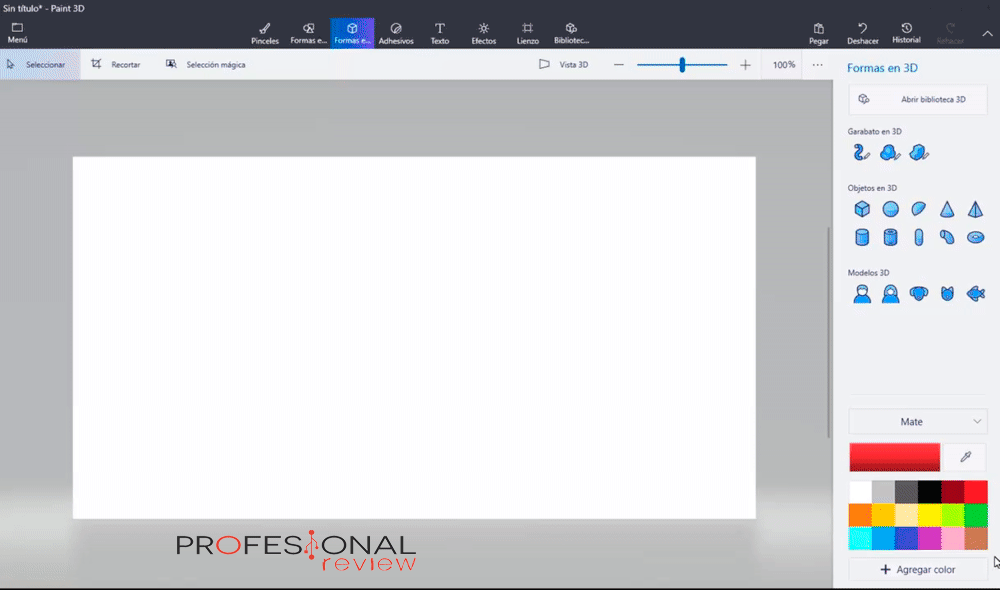Screen dimensions: 1000x590
Task: Open the Biblioteca 3D tab
Action: click(x=571, y=33)
